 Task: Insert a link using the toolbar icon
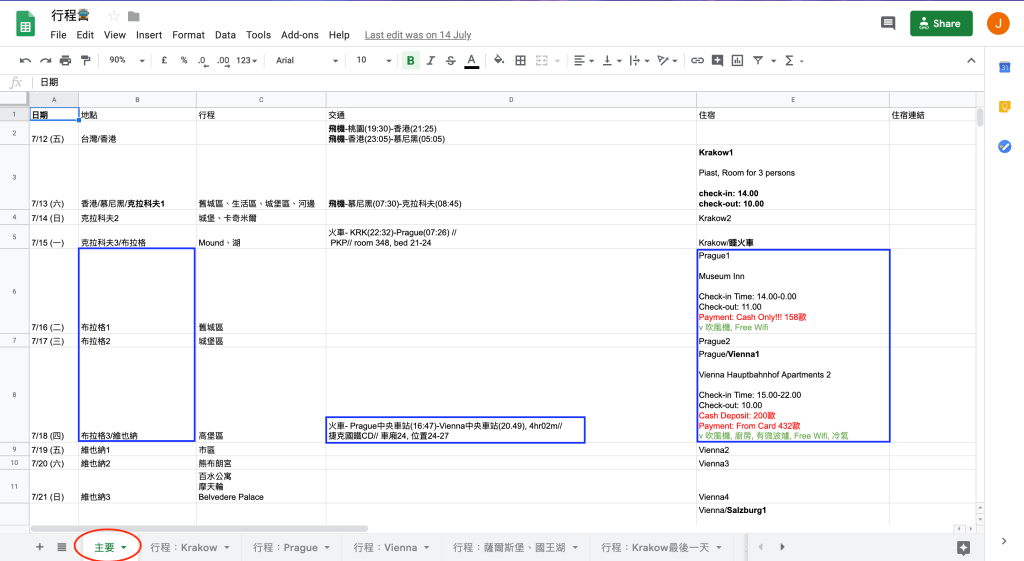pyautogui.click(x=697, y=60)
